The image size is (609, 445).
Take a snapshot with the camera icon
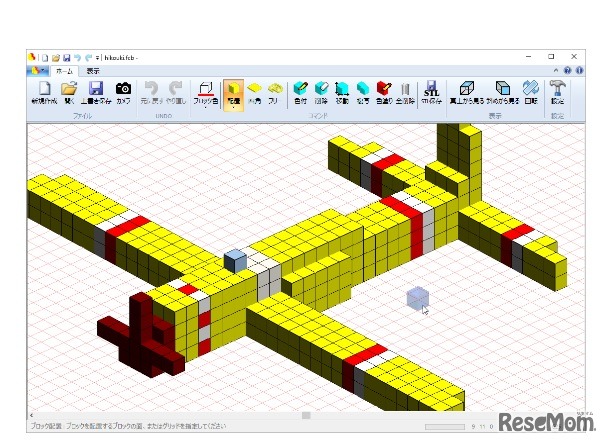124,93
